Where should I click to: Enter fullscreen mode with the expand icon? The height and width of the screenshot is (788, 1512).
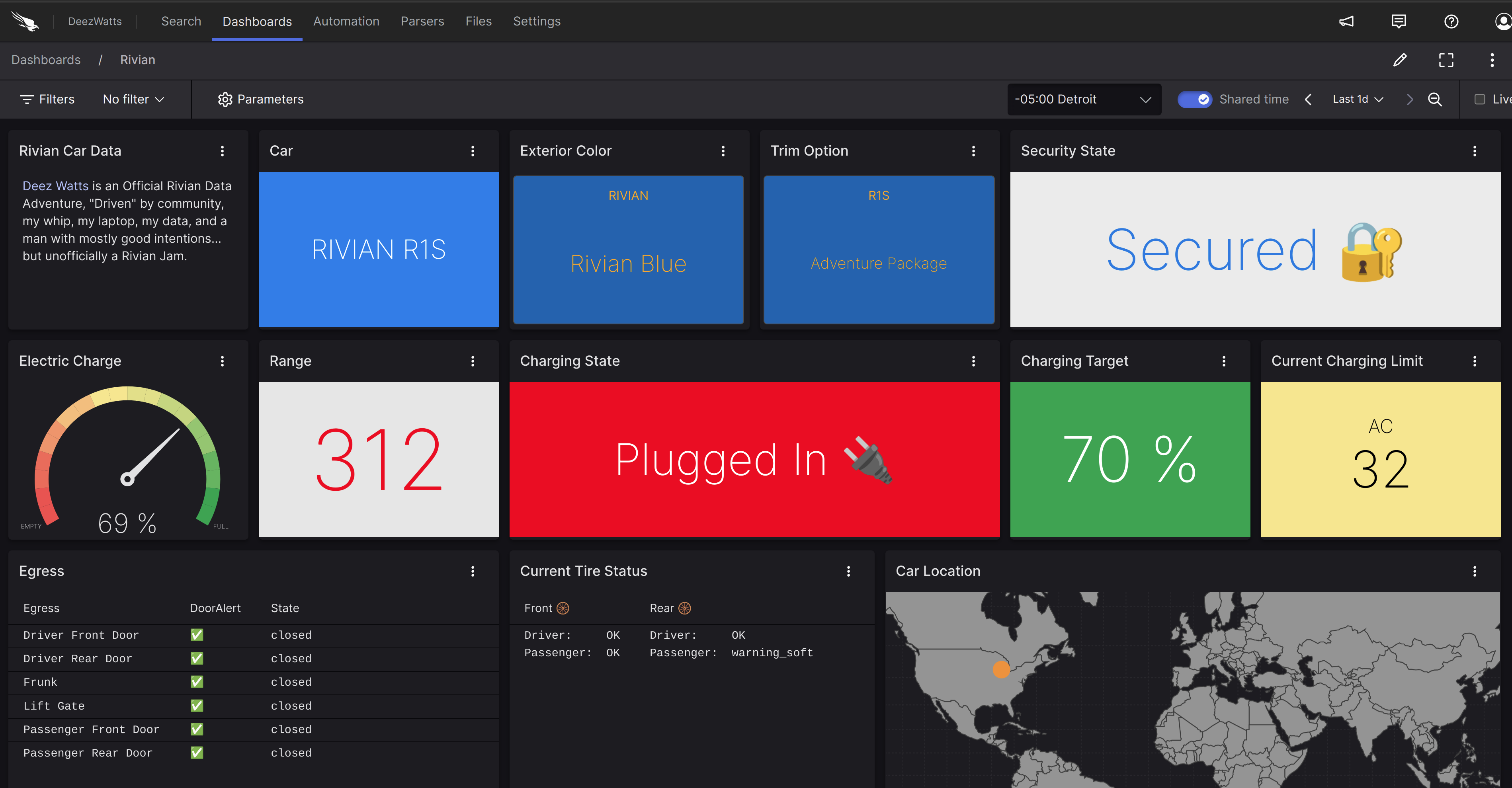click(x=1446, y=60)
